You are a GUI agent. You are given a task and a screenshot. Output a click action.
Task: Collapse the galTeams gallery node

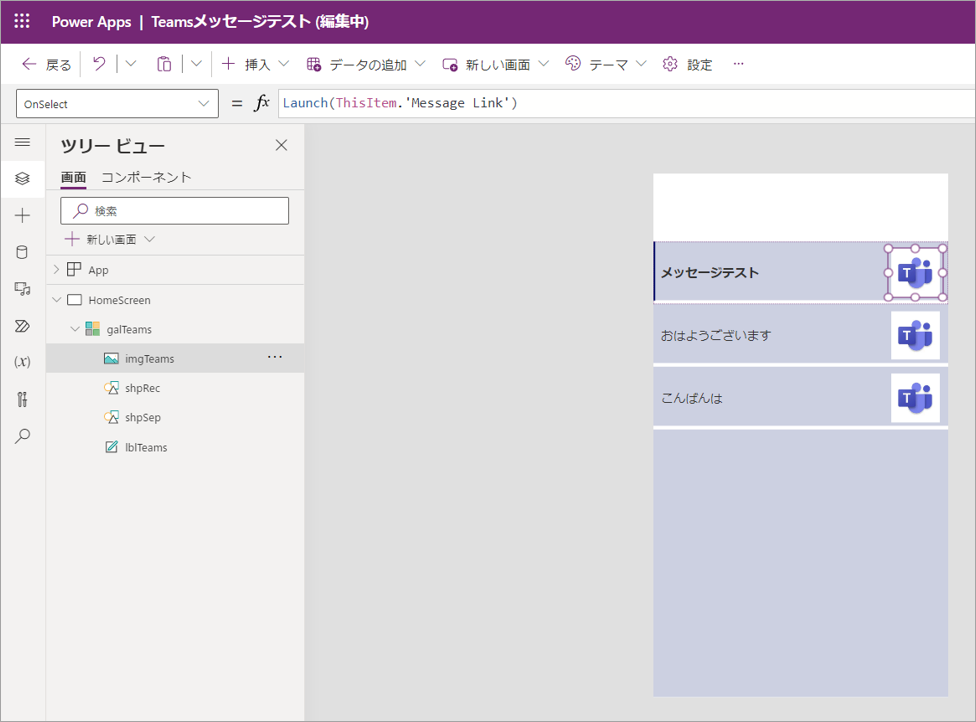pyautogui.click(x=75, y=329)
